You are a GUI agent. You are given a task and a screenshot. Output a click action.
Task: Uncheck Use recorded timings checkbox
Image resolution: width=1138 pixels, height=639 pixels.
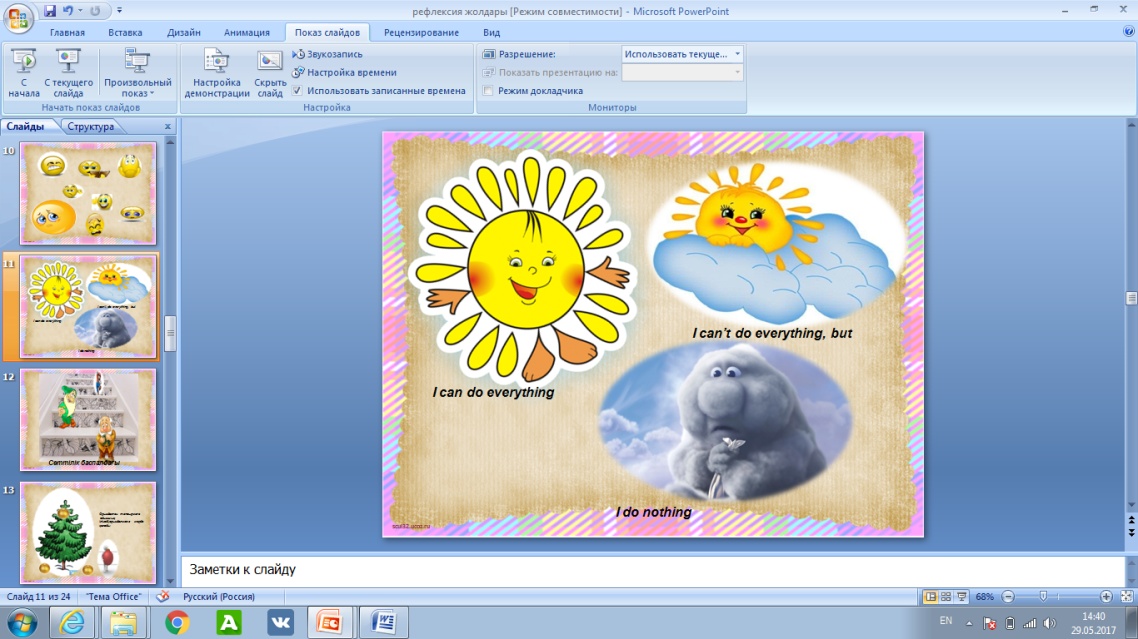(x=297, y=91)
